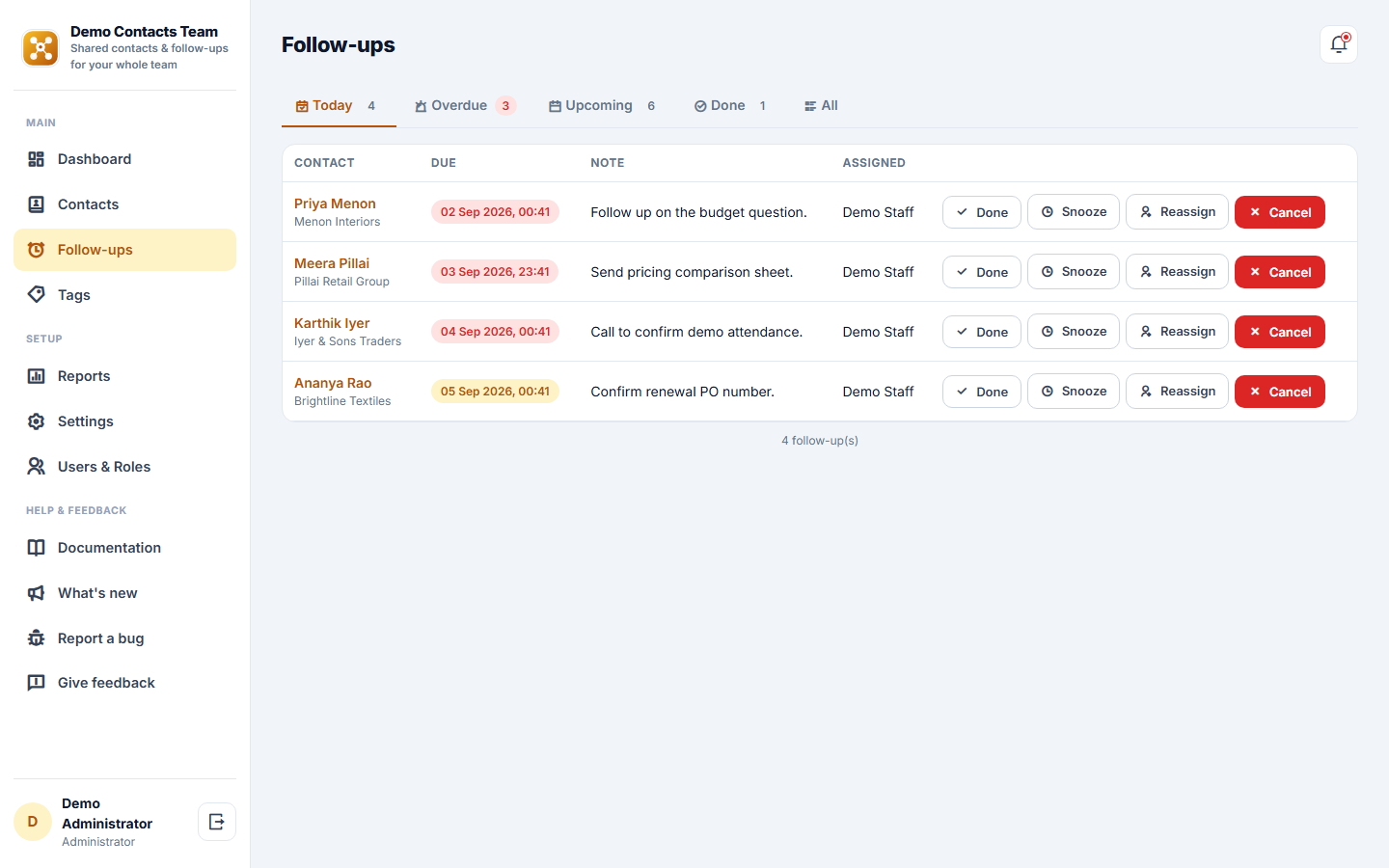The image size is (1389, 868).
Task: Cancel Meera Pillai's follow-up
Action: [1280, 272]
